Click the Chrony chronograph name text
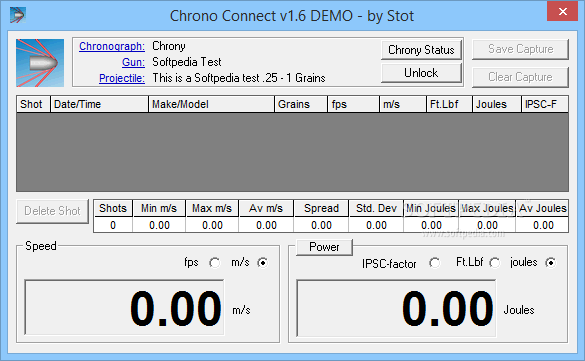 169,46
